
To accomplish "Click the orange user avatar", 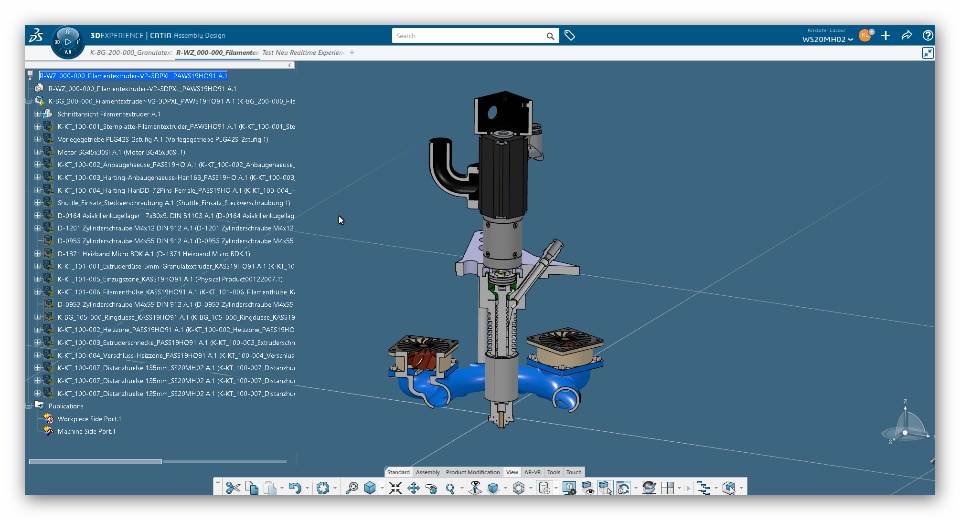I will point(865,35).
